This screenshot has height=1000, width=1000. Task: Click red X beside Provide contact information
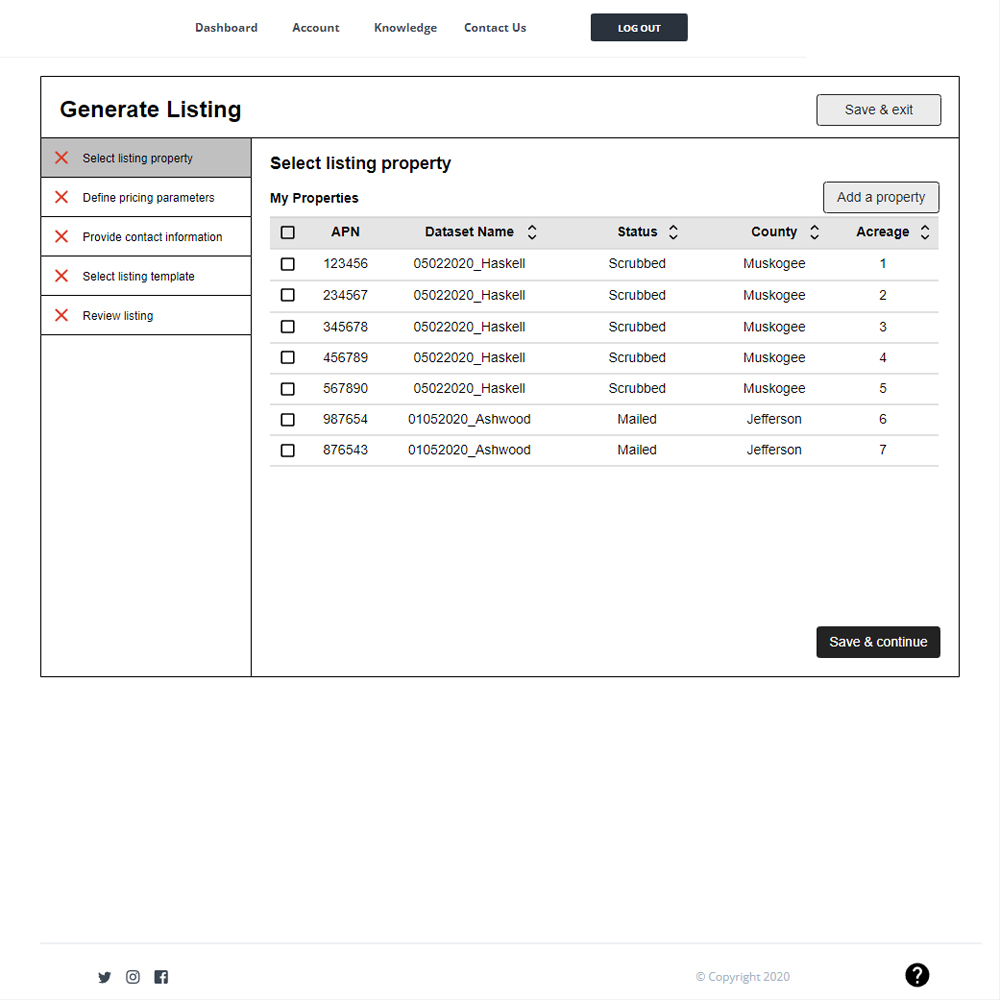[x=61, y=237]
